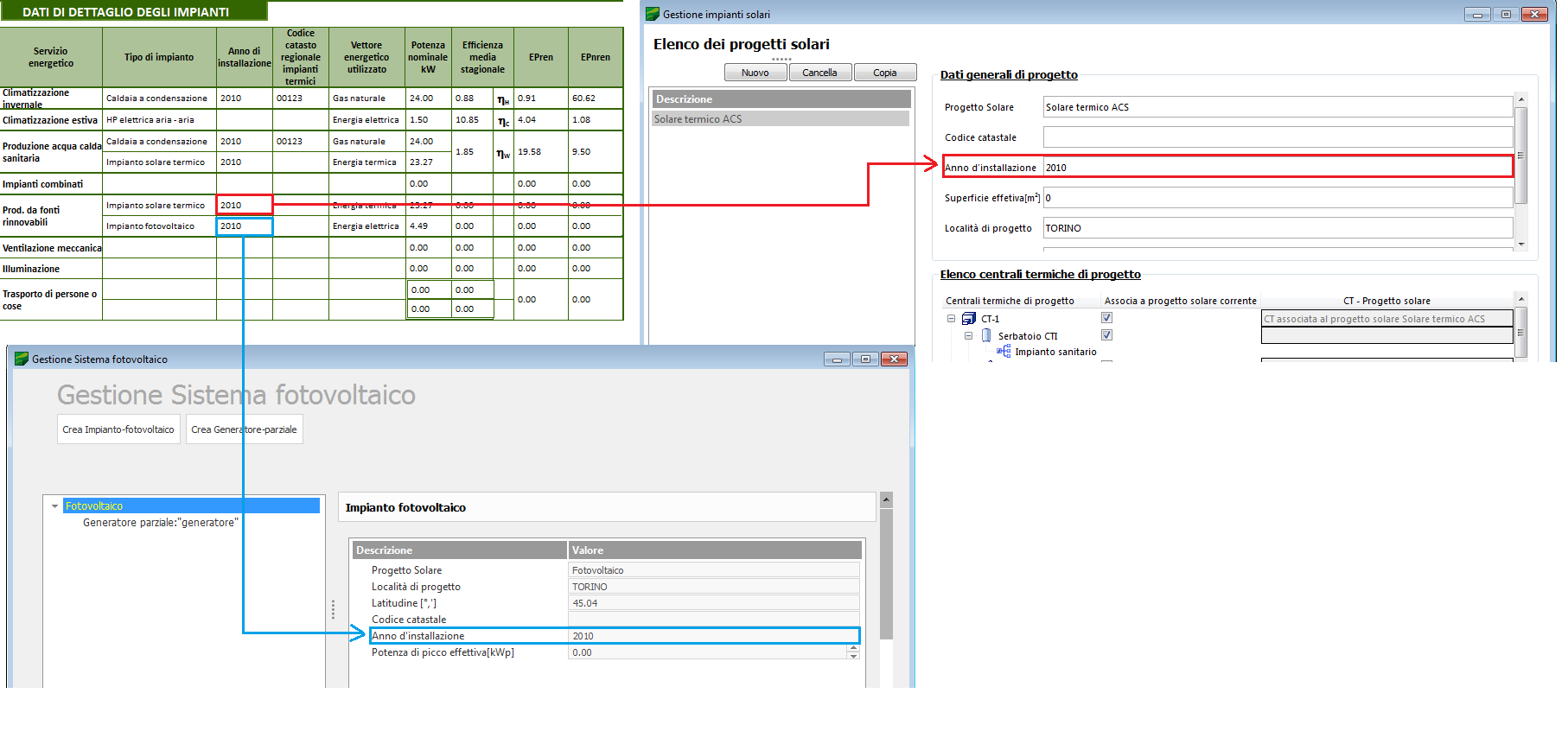Screen dimensions: 1568x744
Task: Click the CT-1 thermal plant icon
Action: tap(969, 319)
